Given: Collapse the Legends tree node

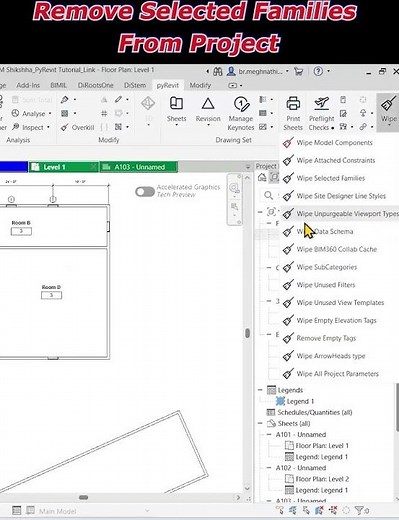Looking at the screenshot, I should (260, 390).
